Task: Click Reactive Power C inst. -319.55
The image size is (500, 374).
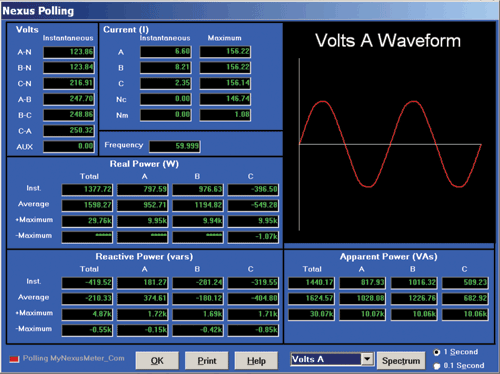Action: [253, 283]
